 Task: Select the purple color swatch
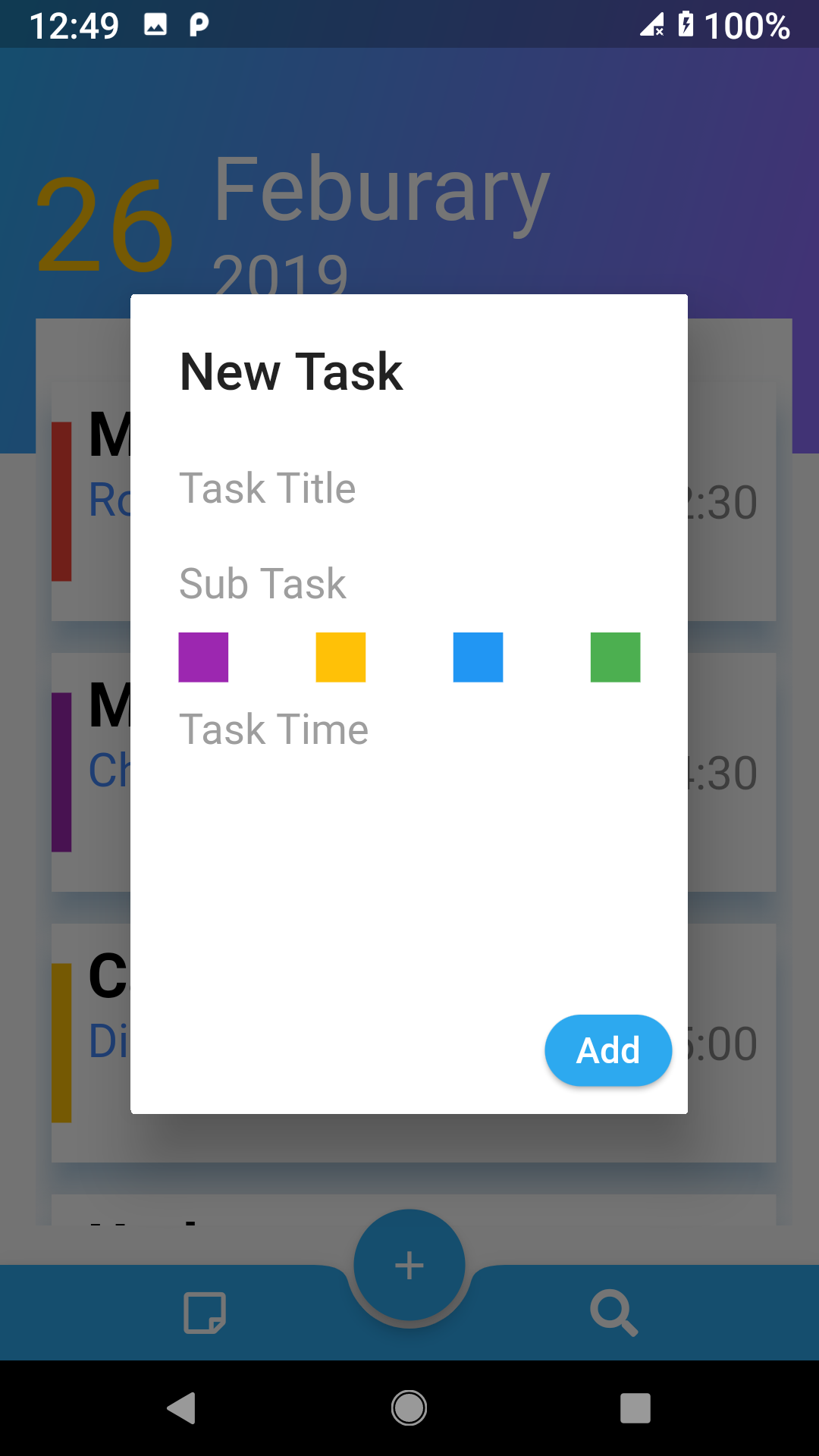point(203,657)
